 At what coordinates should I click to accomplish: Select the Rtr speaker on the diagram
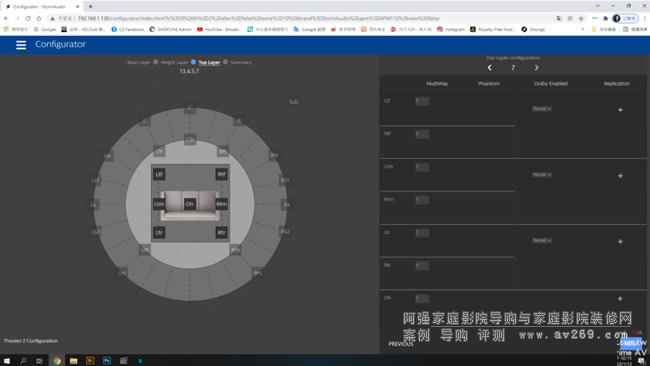tap(221, 233)
